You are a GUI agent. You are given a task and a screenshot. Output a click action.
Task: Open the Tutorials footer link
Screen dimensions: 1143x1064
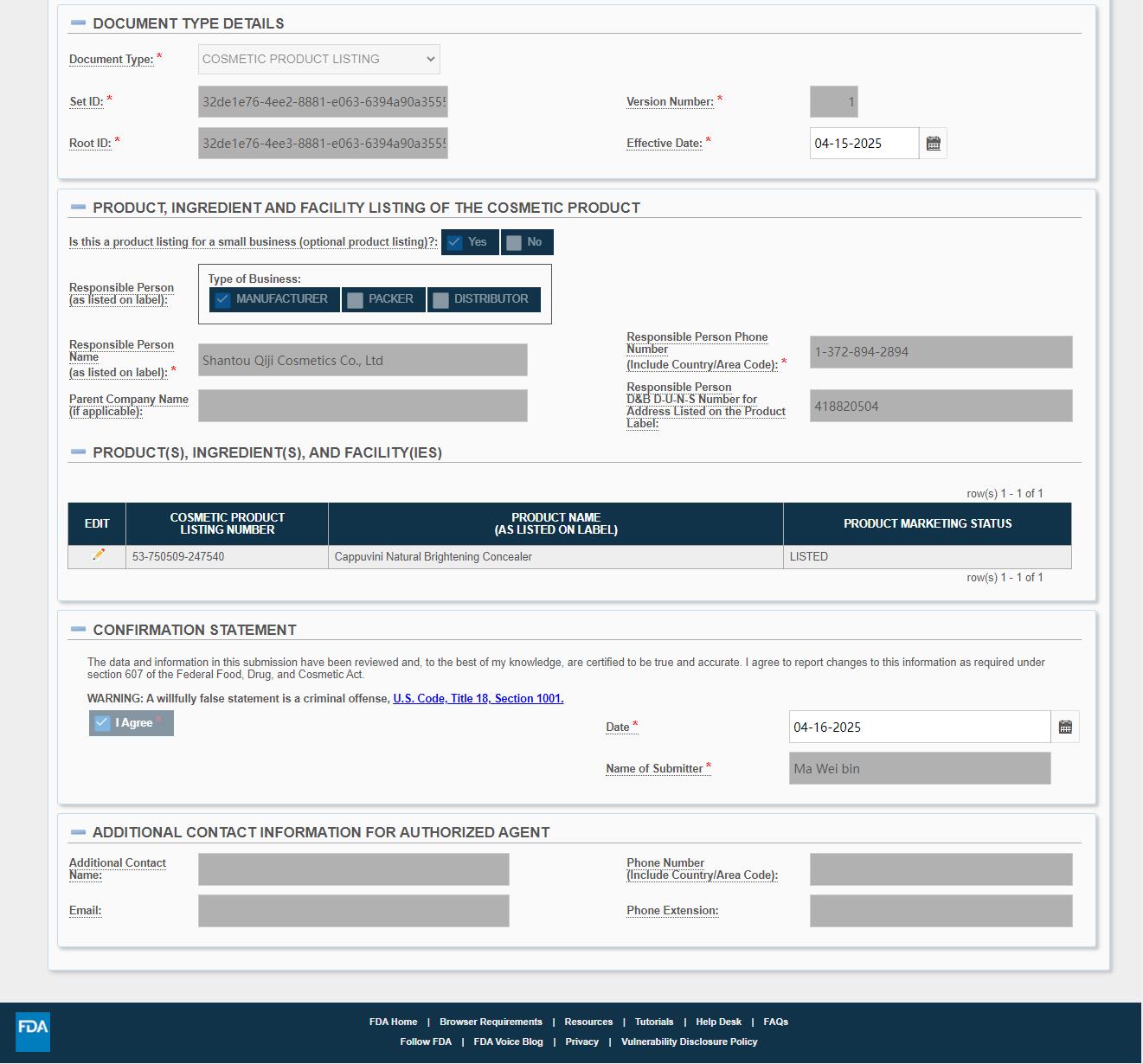pyautogui.click(x=653, y=1022)
